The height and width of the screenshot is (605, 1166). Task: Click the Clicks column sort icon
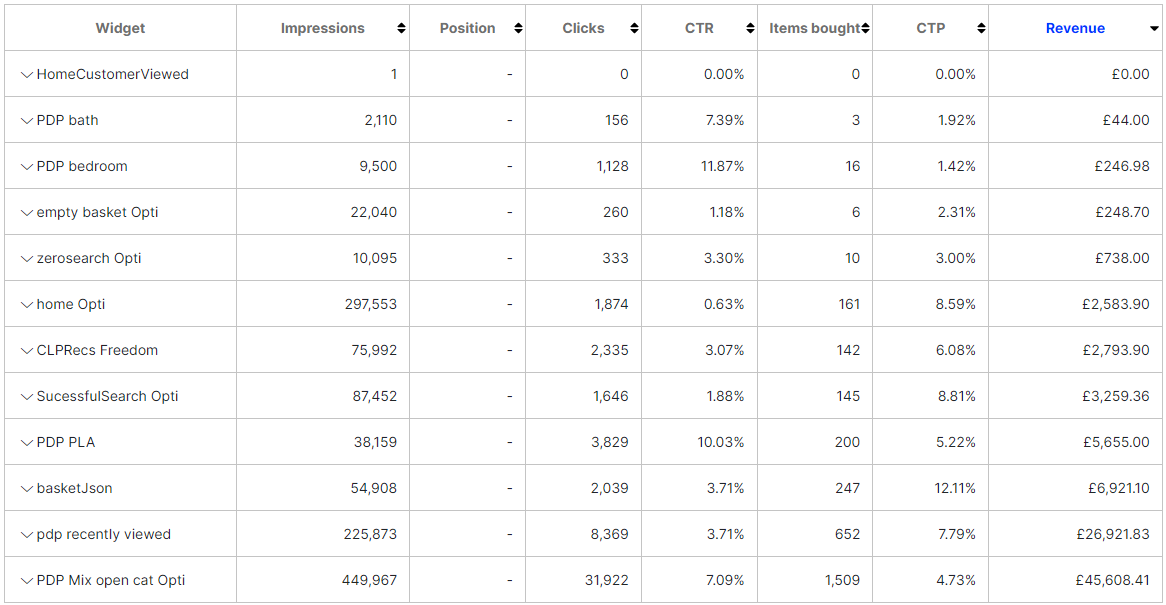click(x=634, y=29)
